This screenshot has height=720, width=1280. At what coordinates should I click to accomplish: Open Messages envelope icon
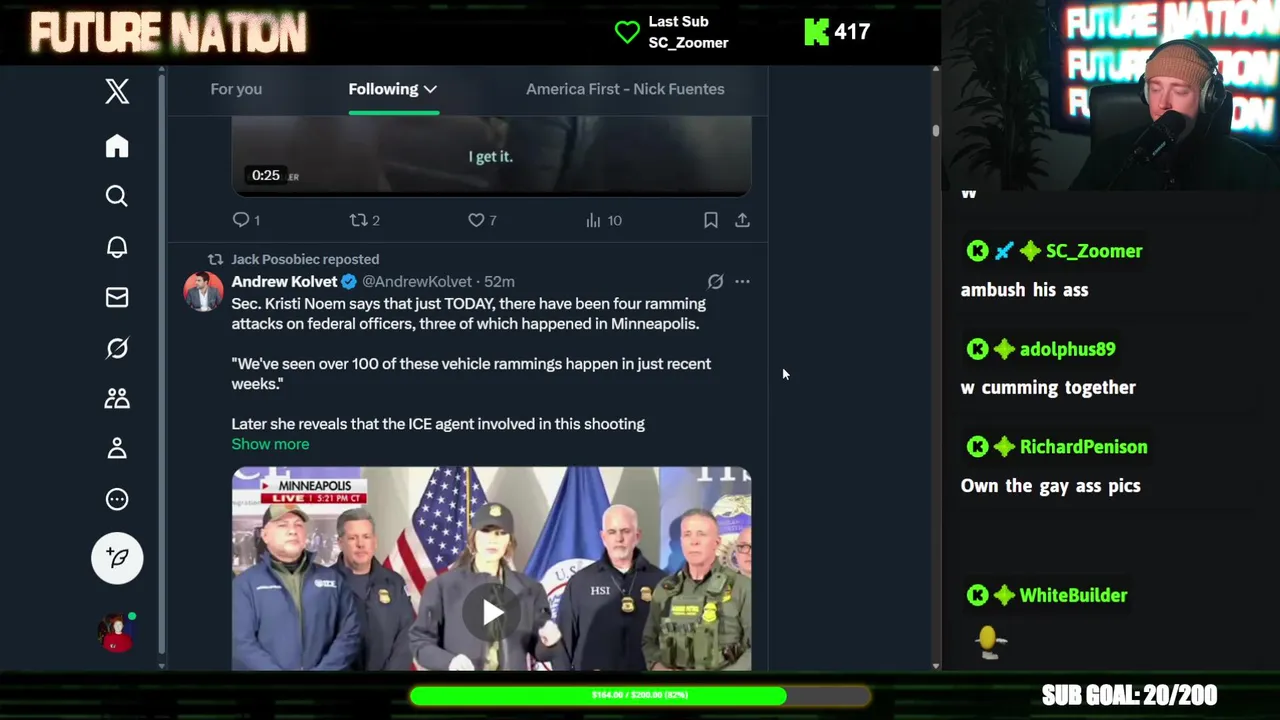117,297
